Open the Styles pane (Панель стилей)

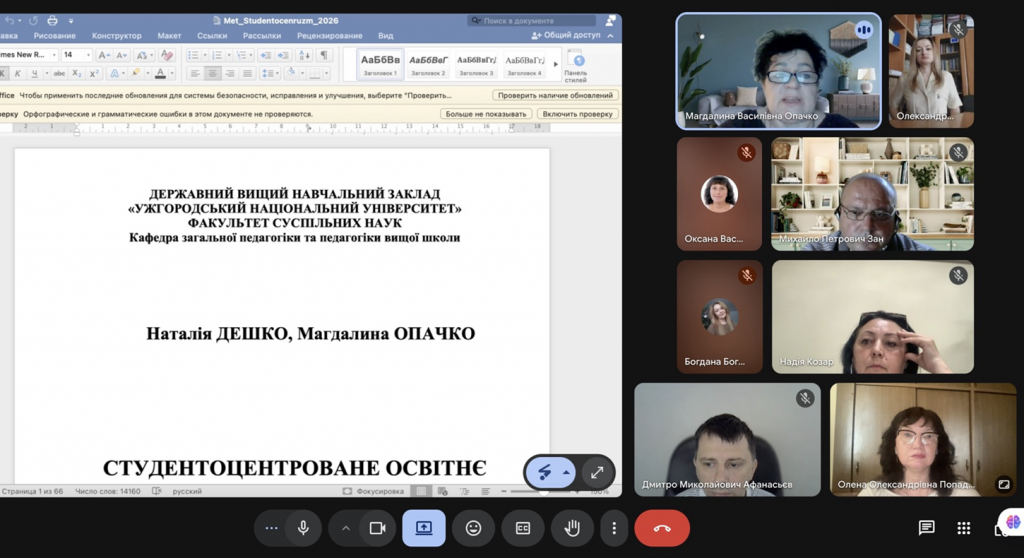(576, 67)
